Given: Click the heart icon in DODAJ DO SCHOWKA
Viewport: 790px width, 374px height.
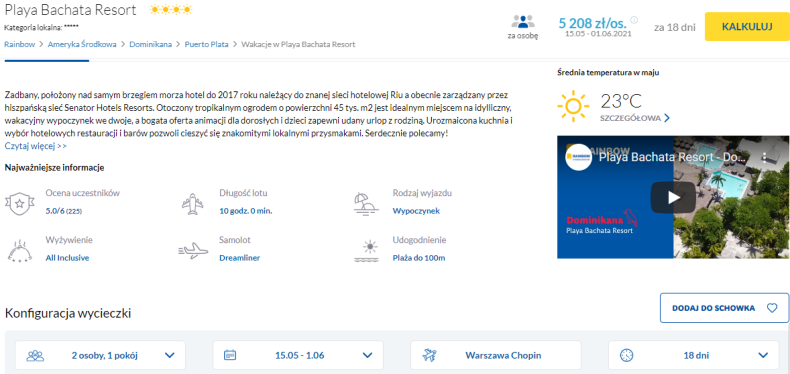Looking at the screenshot, I should tap(772, 308).
